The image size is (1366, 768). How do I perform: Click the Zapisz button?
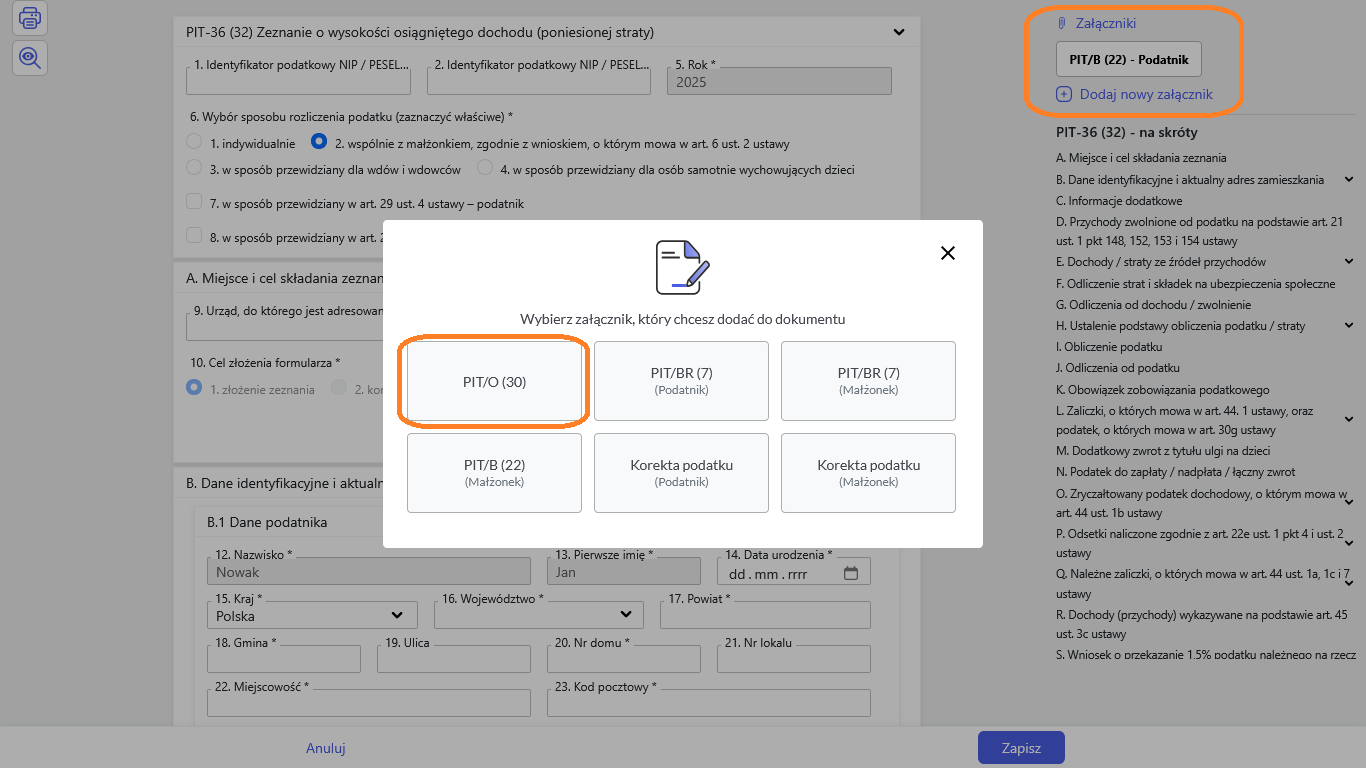(1020, 748)
